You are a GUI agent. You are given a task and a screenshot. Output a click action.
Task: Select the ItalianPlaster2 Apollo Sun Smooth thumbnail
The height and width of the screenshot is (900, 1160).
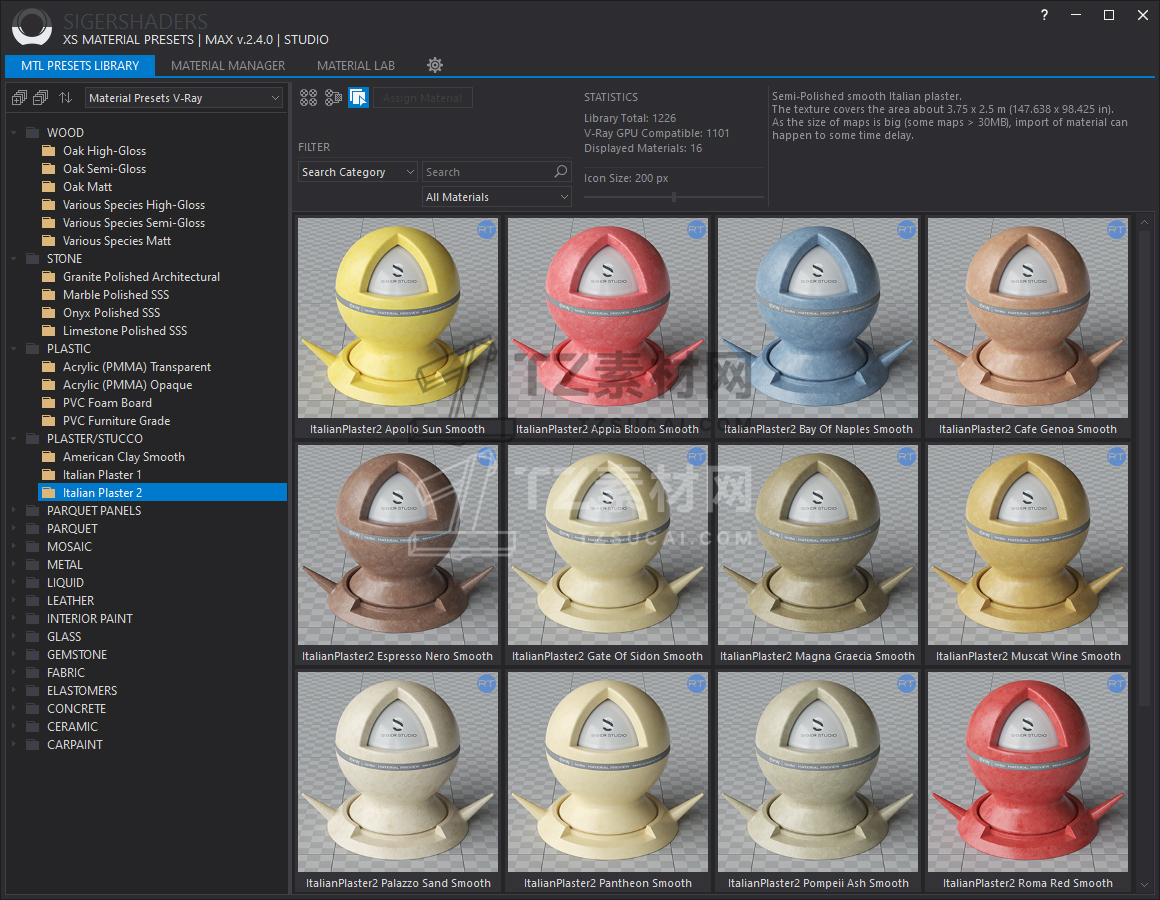398,318
